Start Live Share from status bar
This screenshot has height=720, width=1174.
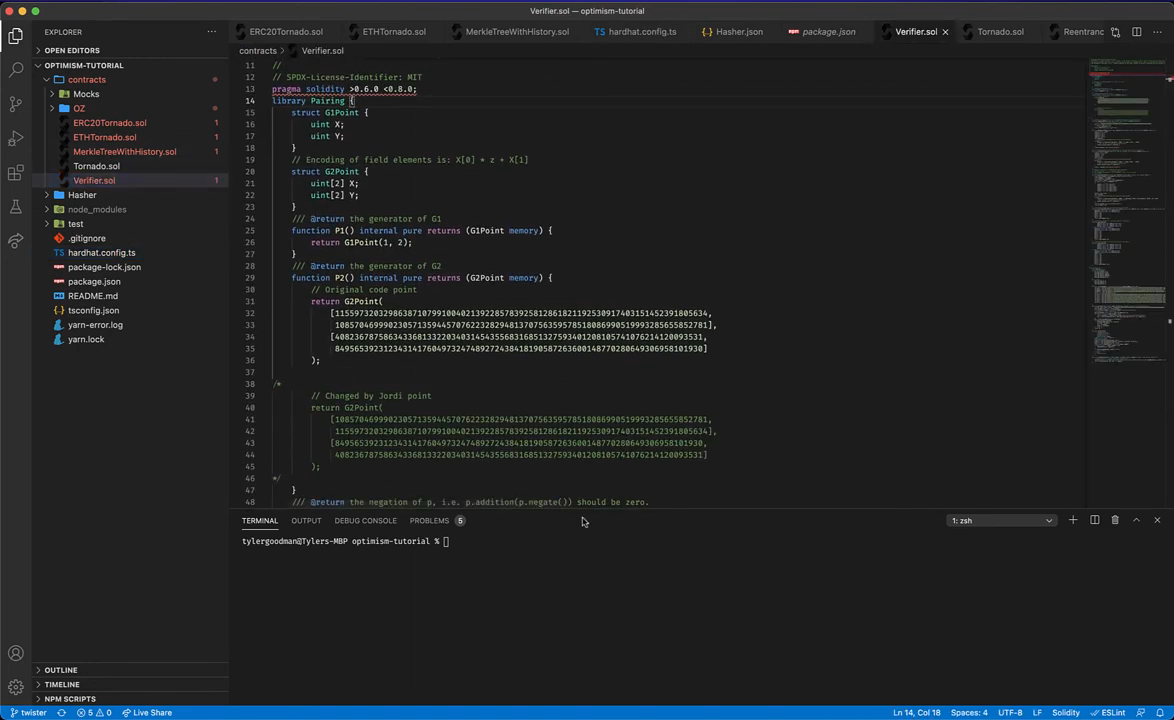tap(147, 713)
